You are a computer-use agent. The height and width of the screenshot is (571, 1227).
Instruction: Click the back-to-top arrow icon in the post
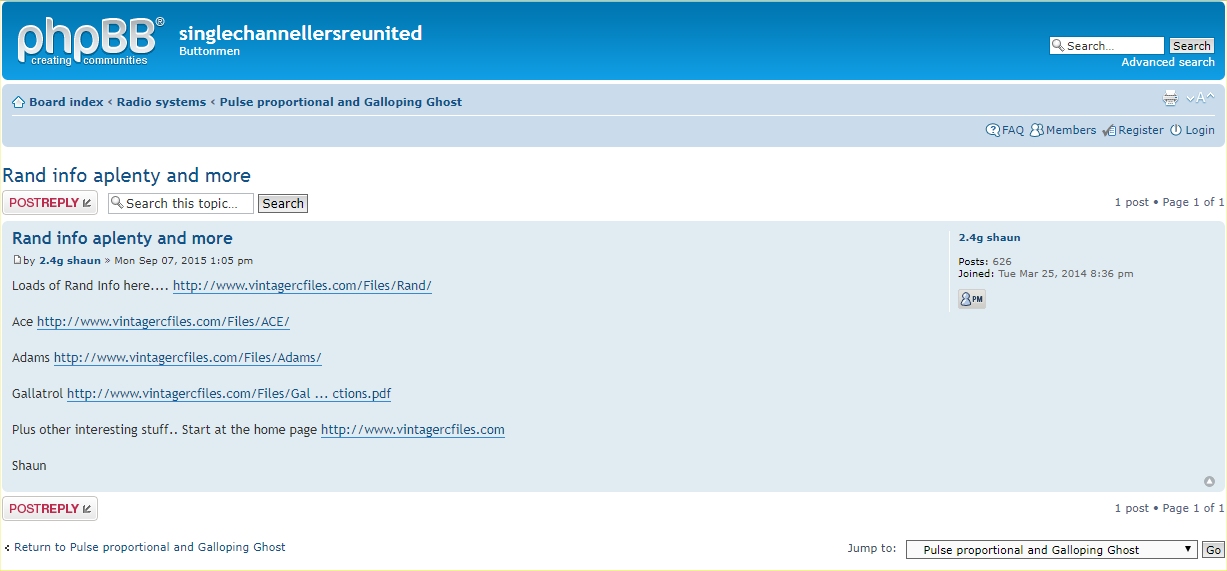1209,481
